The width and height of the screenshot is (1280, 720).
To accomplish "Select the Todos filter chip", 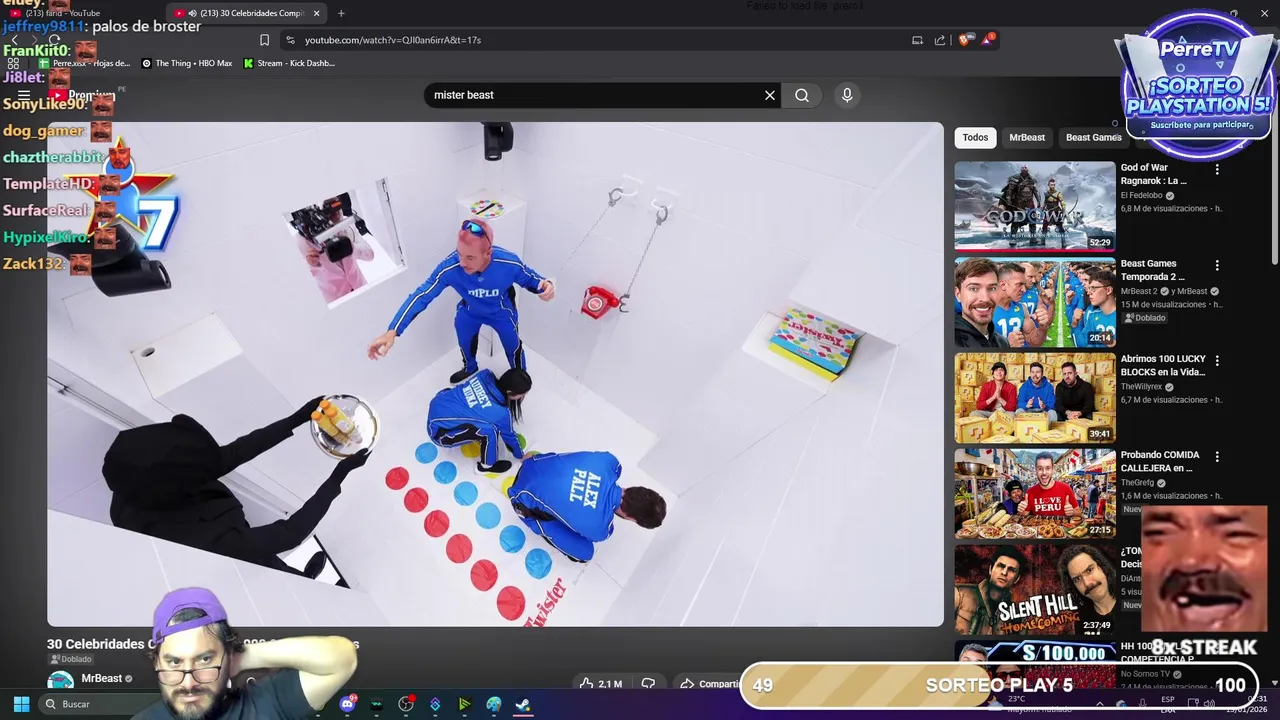I will click(x=975, y=138).
